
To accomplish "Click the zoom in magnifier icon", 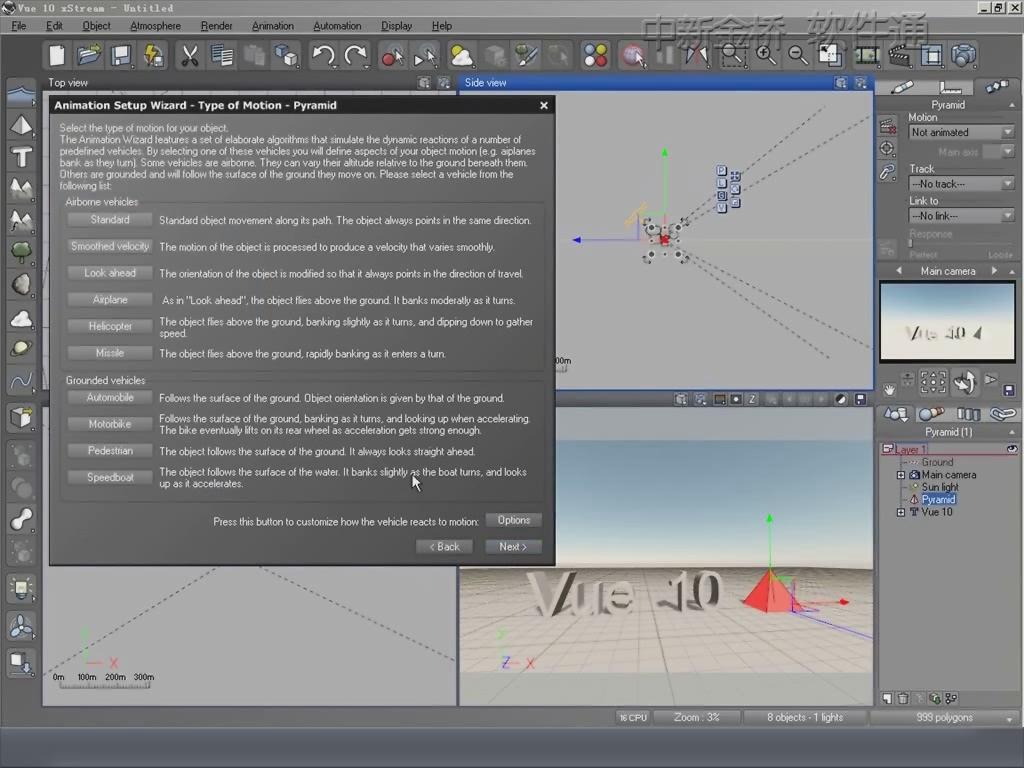I will coord(765,56).
